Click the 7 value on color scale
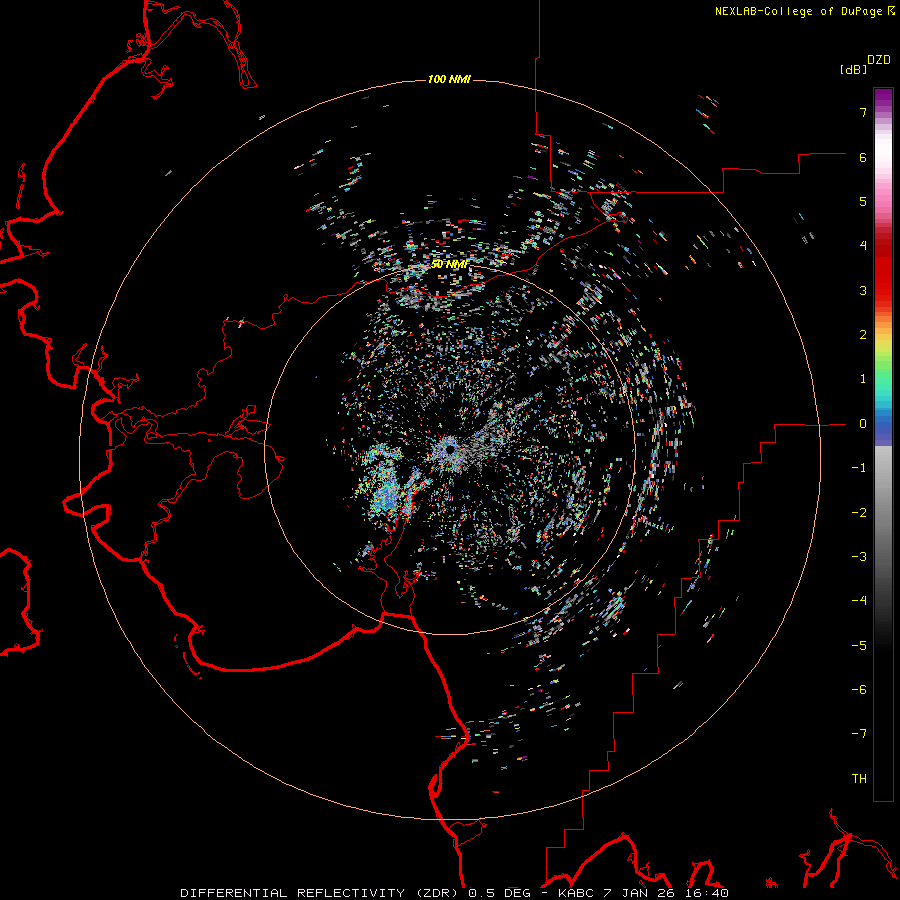Screen dimensions: 900x900 pyautogui.click(x=863, y=112)
